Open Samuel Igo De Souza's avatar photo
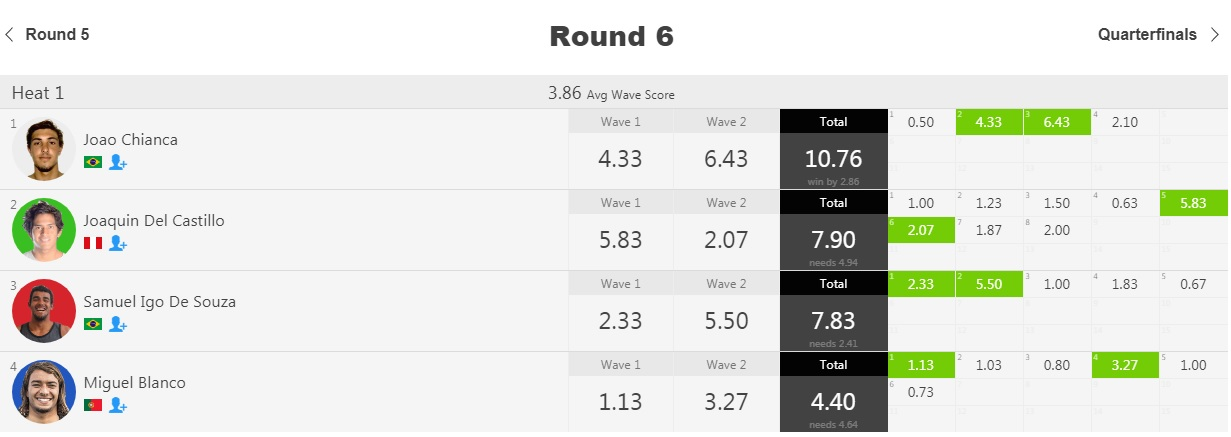This screenshot has height=437, width=1231. [x=44, y=311]
